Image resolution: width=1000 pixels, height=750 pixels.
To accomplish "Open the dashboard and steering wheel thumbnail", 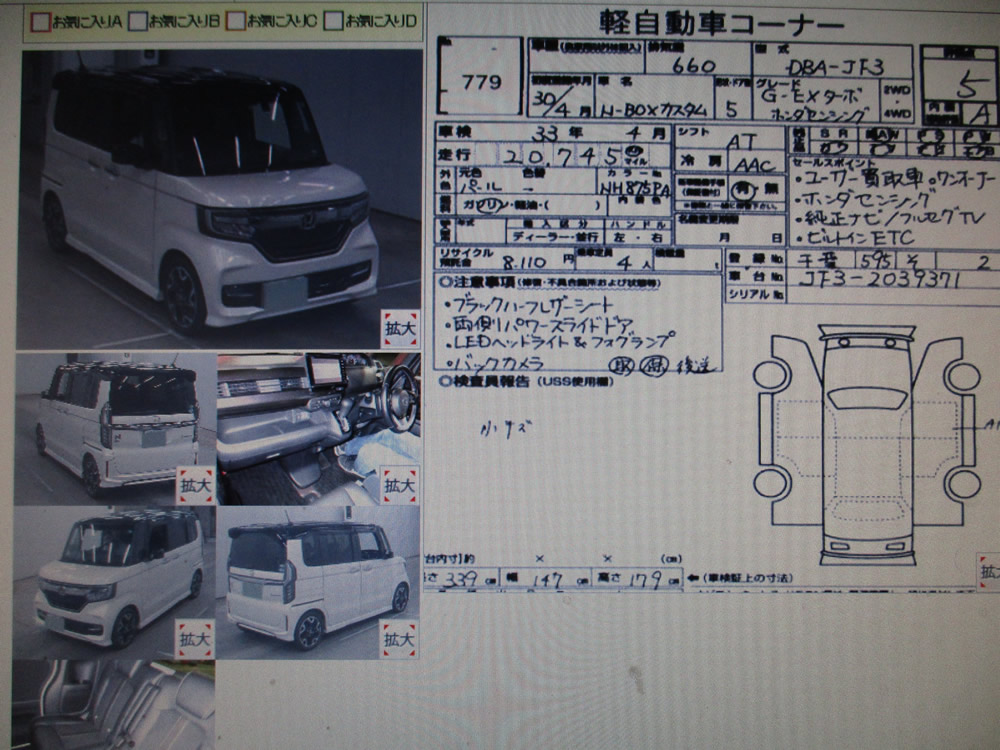I will coord(319,429).
